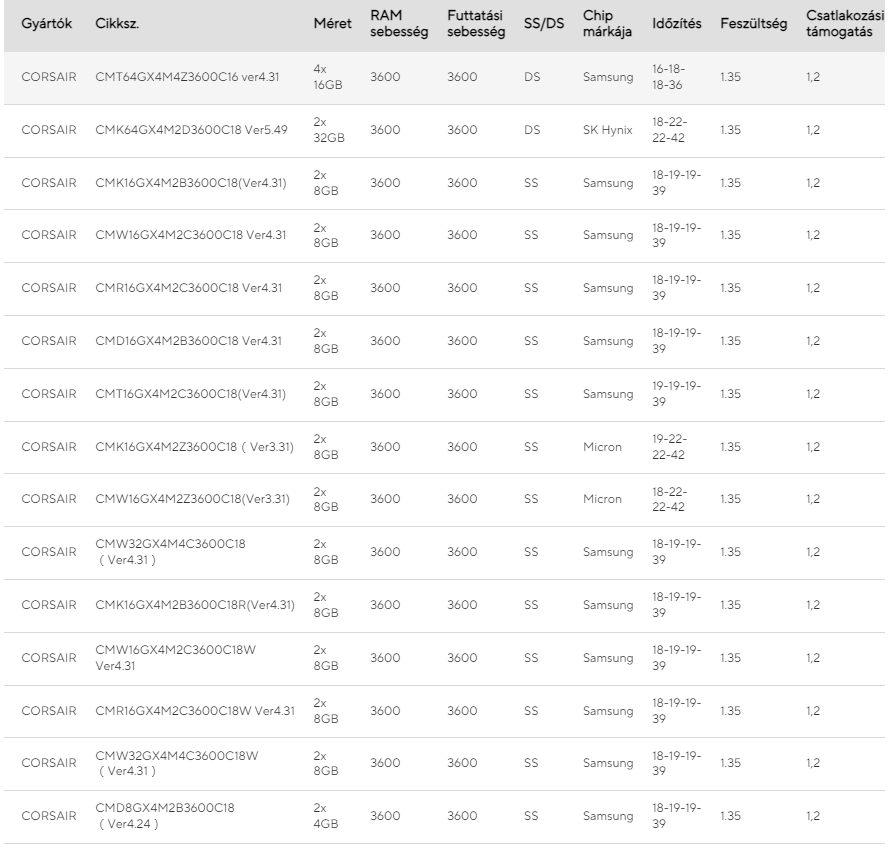Viewport: 892px width, 848px height.
Task: Select part number CMR16GX4M2C3600C18W Ver4.31
Action: pos(195,710)
